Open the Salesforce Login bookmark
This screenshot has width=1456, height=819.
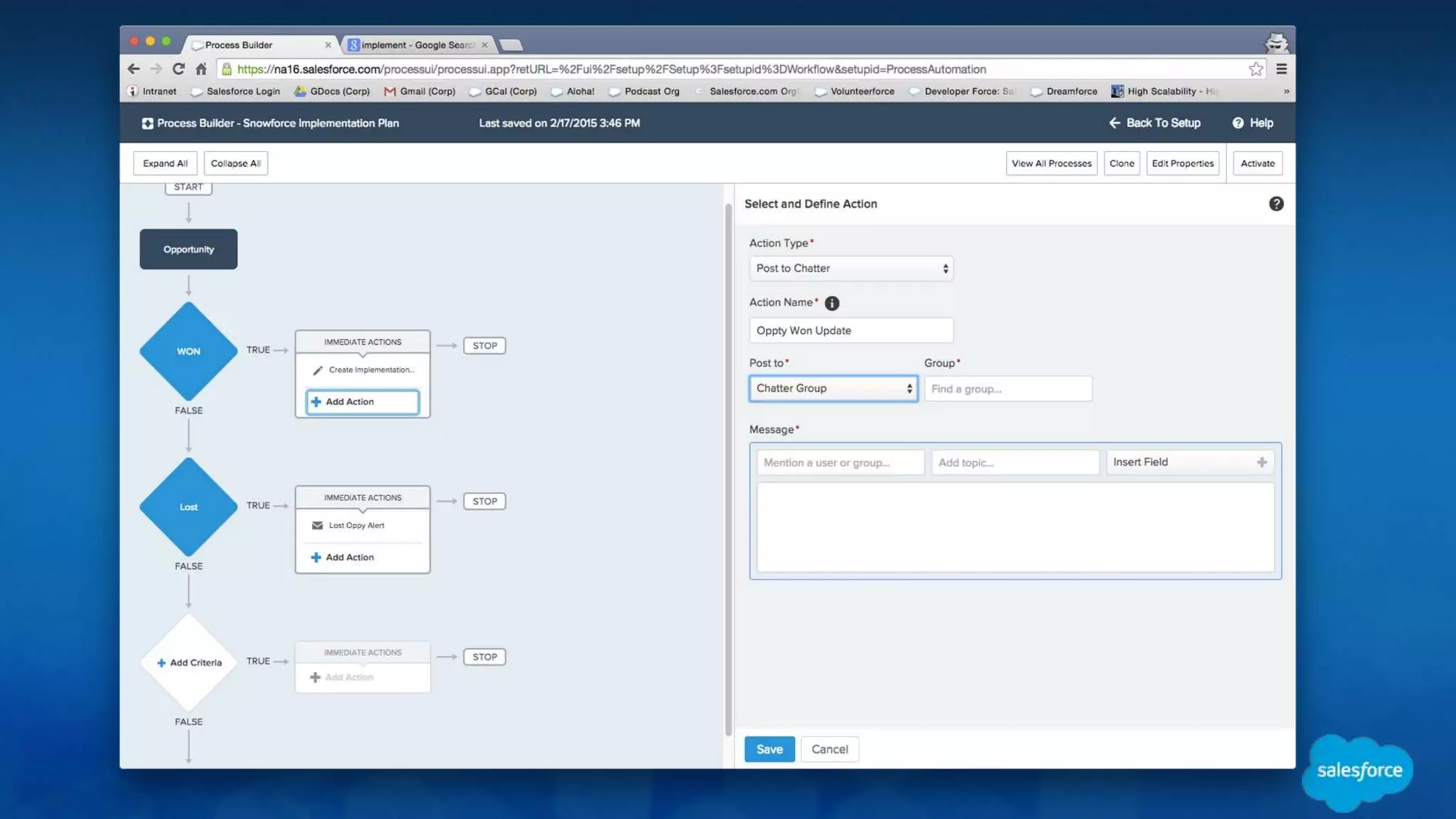click(242, 92)
